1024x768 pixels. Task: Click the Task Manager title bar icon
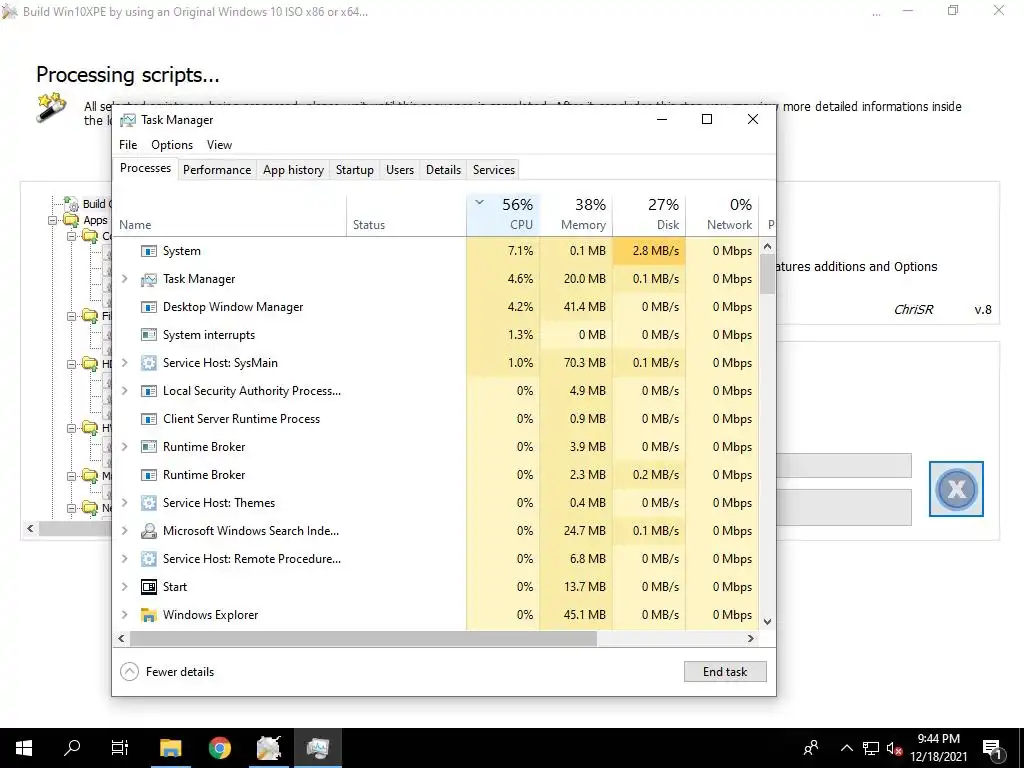[x=128, y=120]
